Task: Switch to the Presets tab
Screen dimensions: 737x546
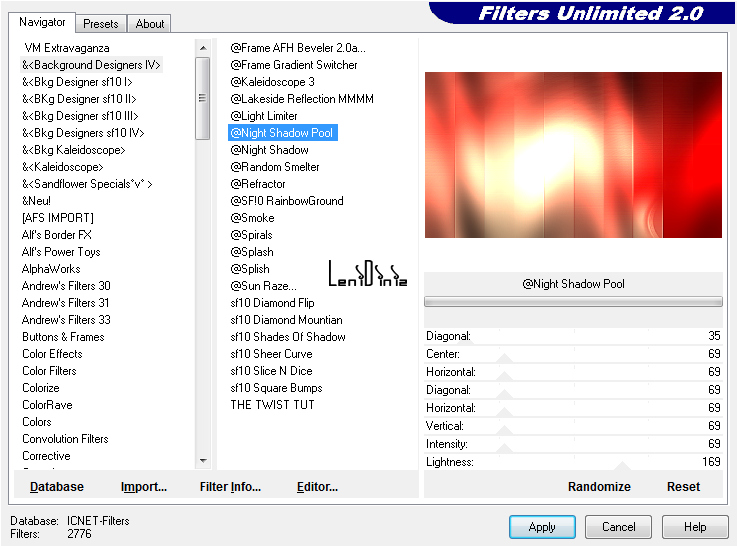Action: coord(101,24)
